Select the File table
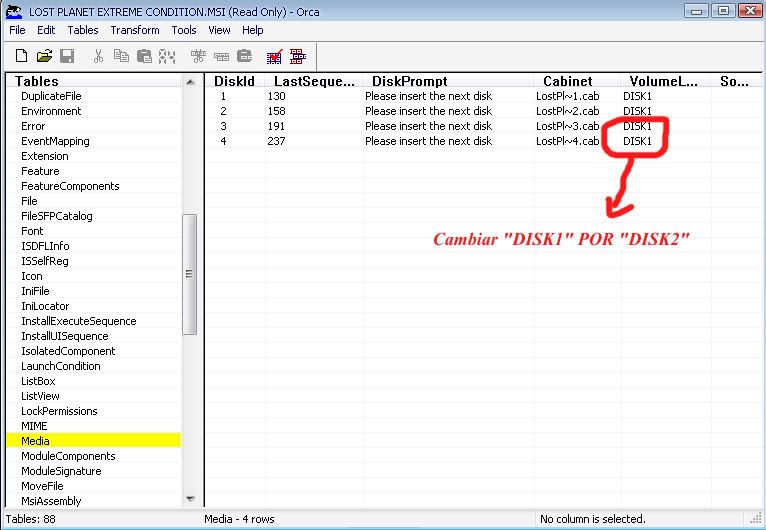 coord(29,201)
